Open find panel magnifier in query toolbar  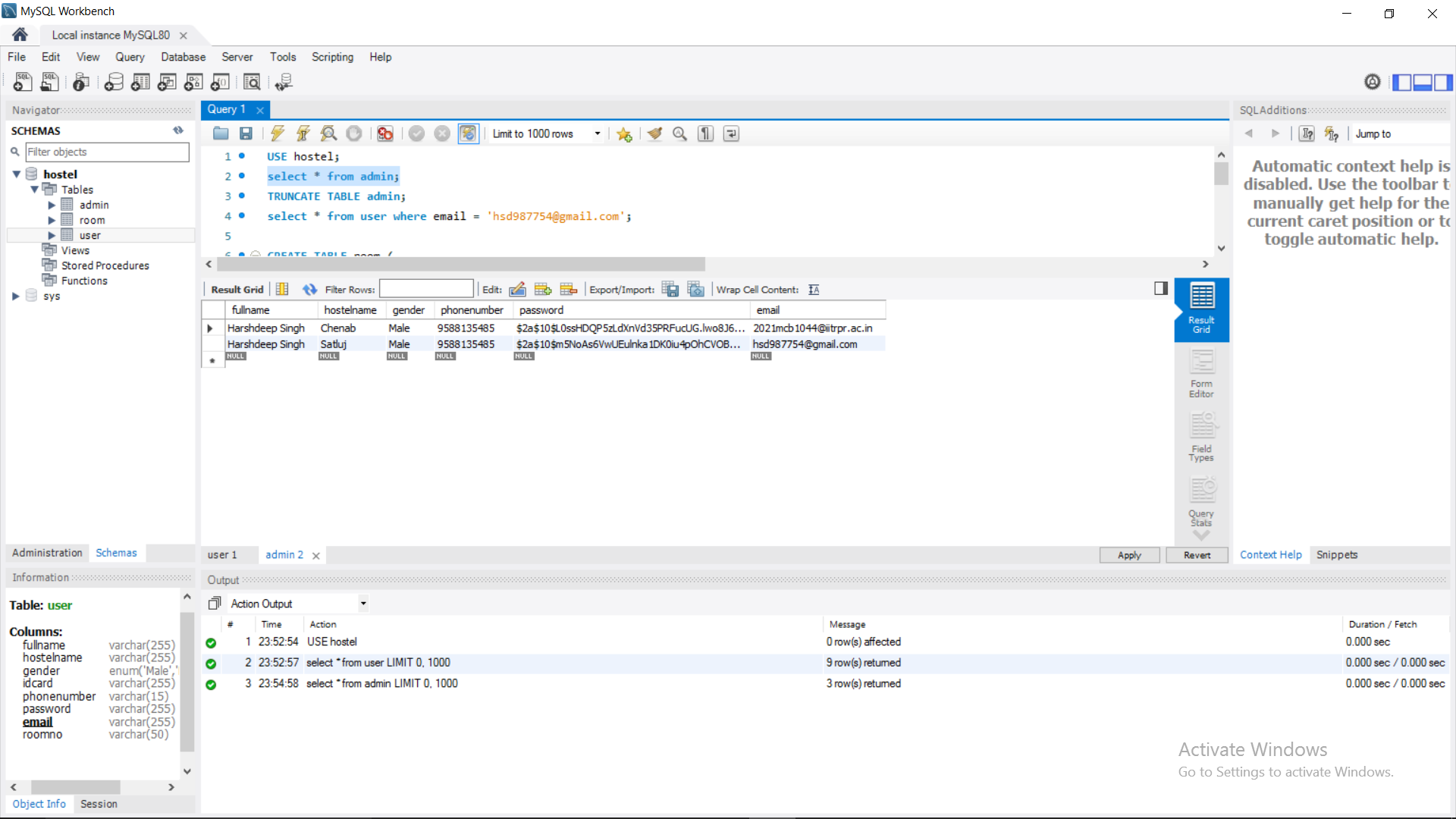click(680, 133)
